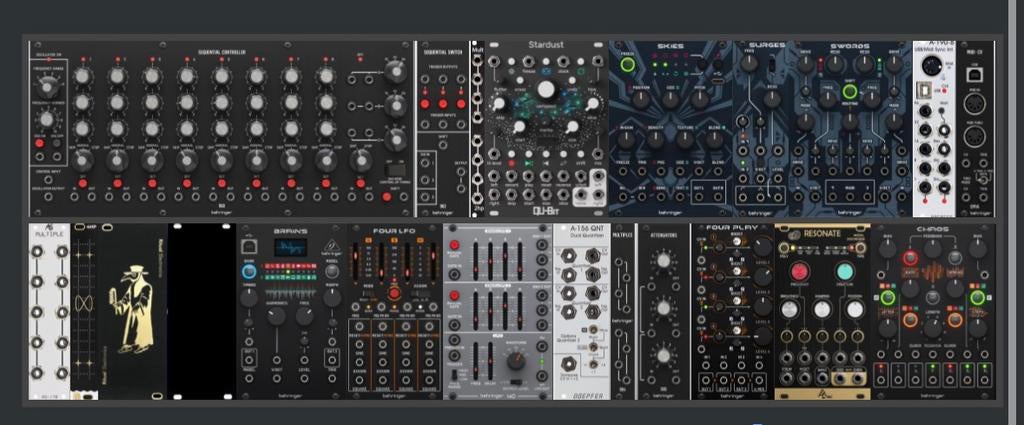Click the Blend knob on Skies

[x=715, y=139]
